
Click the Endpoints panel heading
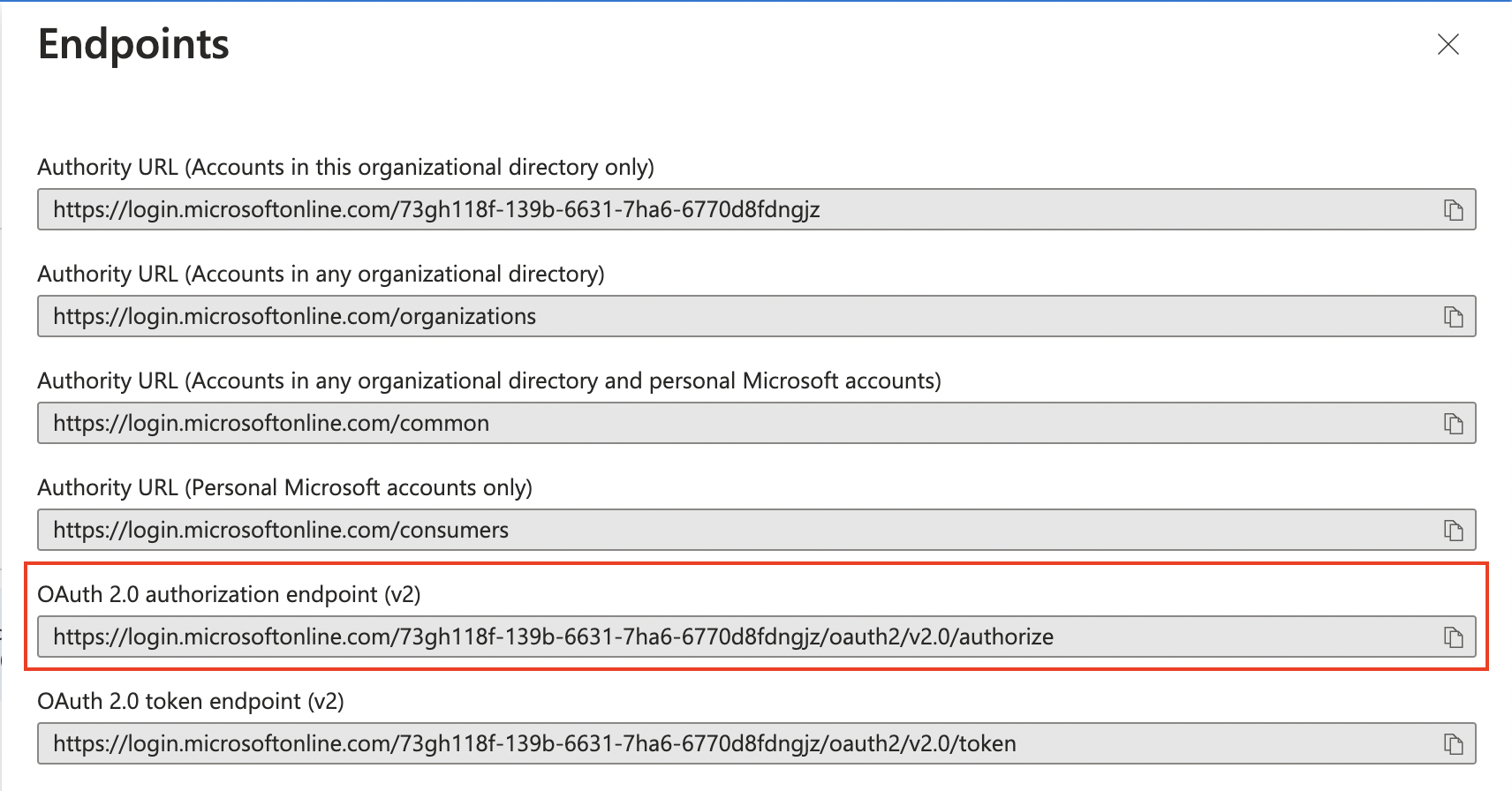(133, 44)
